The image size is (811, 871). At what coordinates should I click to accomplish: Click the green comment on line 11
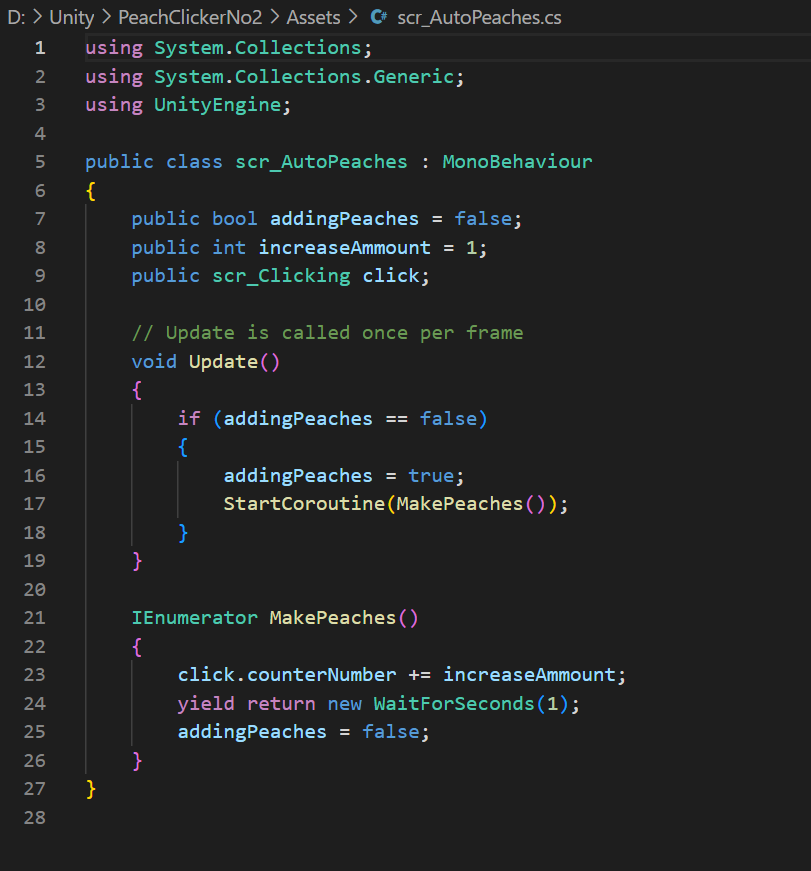point(327,333)
